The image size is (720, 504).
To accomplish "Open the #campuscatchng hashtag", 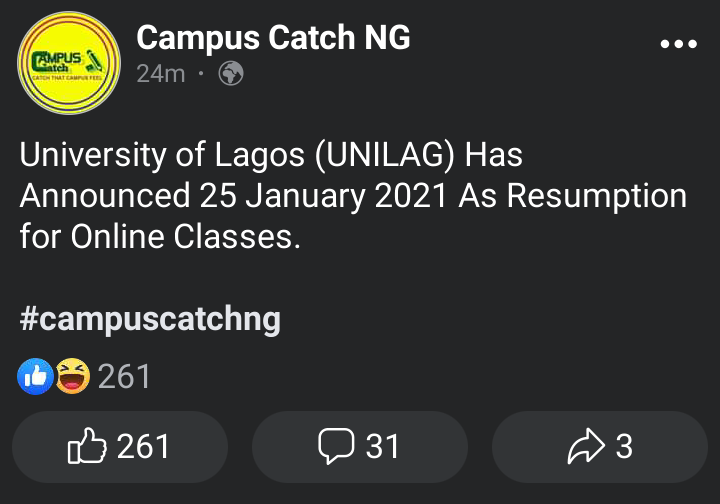I will coord(150,319).
